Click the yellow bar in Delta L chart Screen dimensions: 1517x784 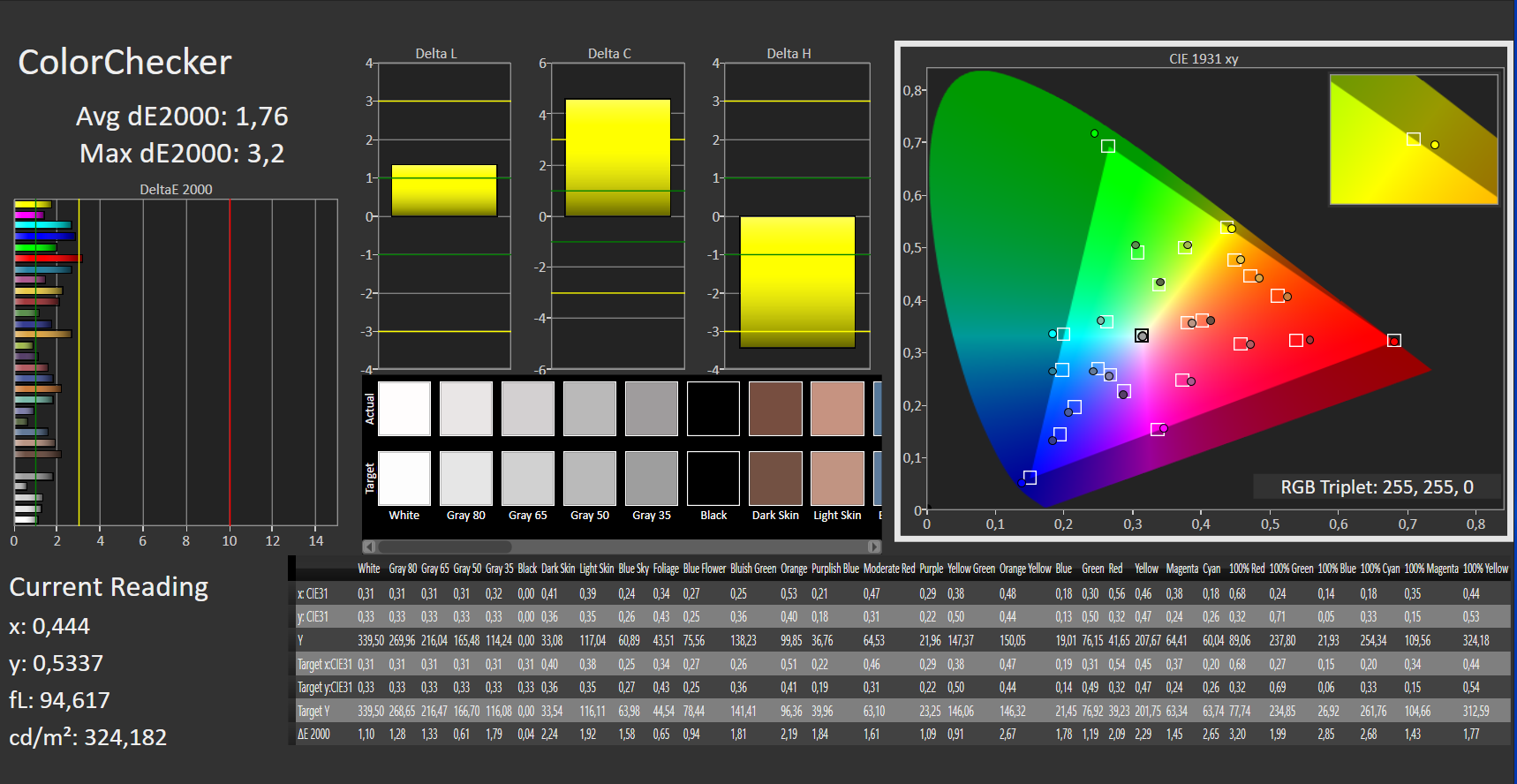(444, 191)
